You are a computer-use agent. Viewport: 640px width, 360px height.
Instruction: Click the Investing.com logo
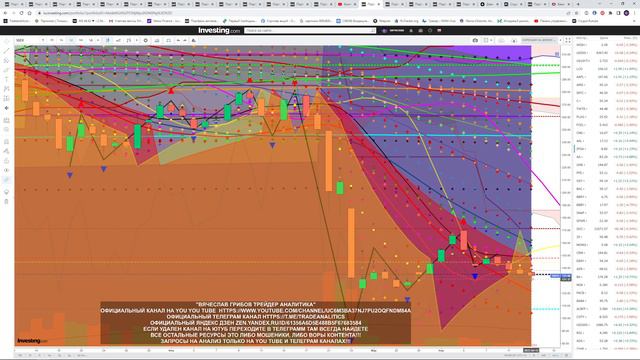click(x=219, y=31)
